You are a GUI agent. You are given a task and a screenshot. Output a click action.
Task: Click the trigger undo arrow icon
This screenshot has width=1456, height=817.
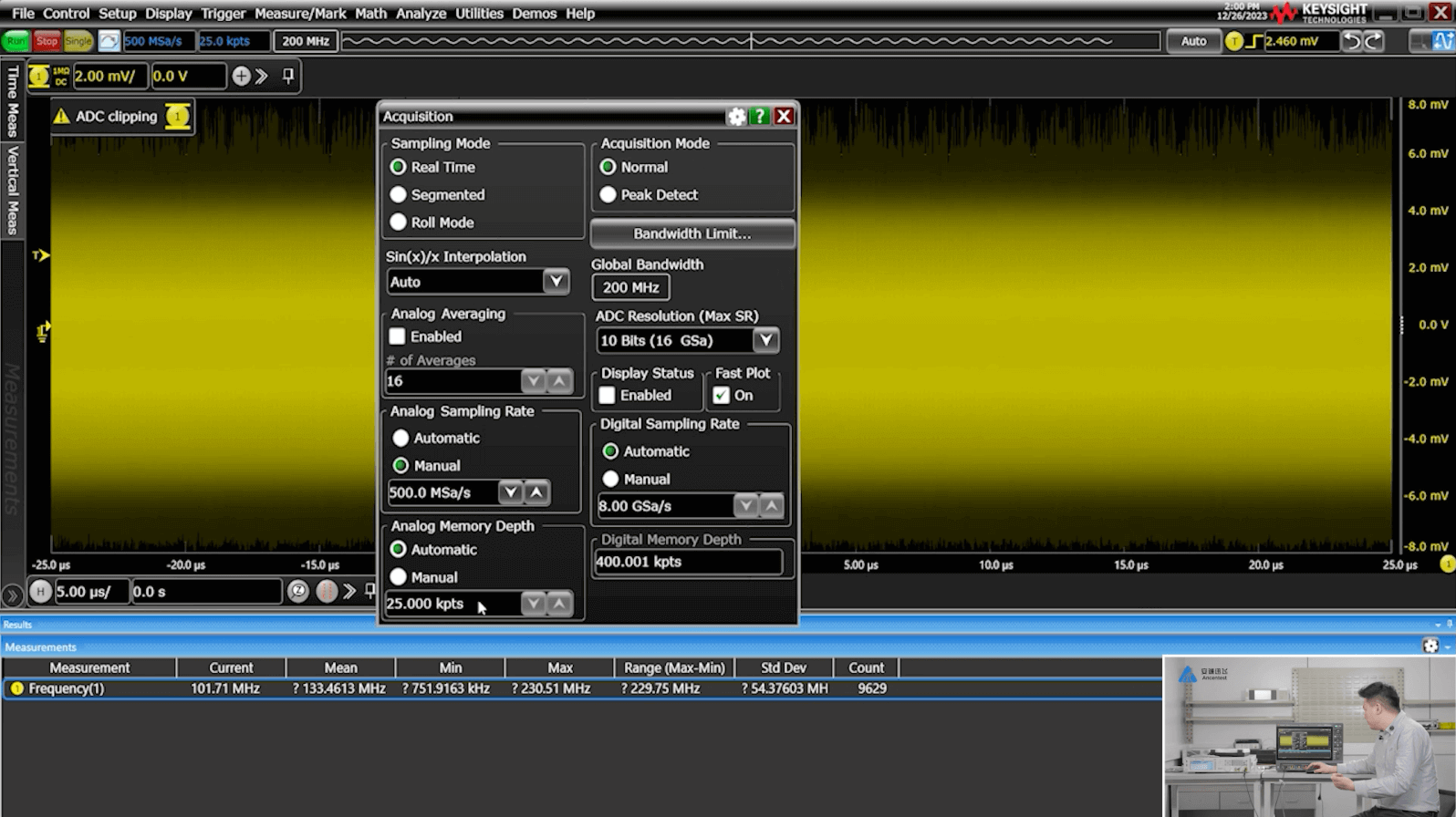[1352, 41]
